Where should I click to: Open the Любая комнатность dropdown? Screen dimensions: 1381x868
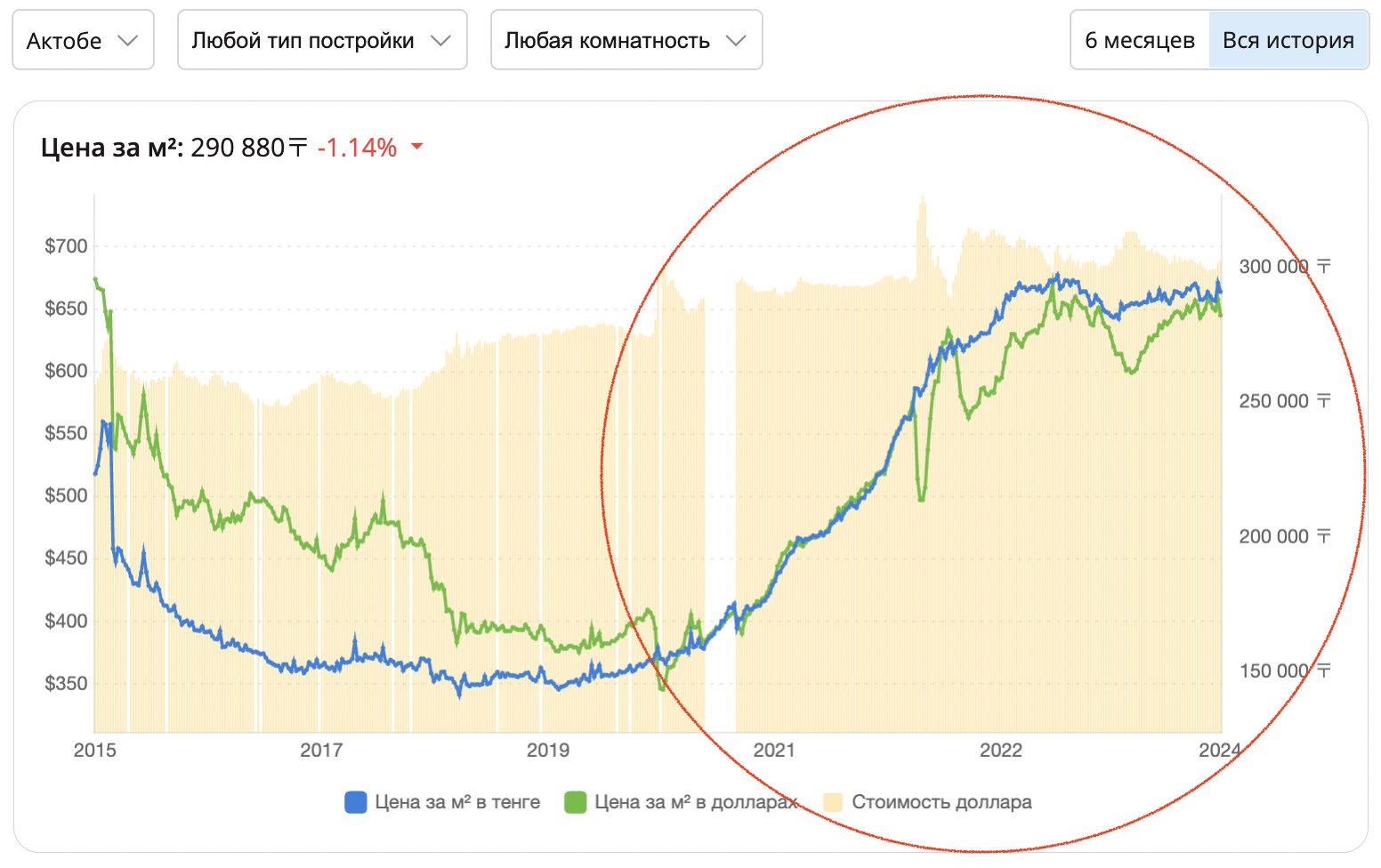626,40
